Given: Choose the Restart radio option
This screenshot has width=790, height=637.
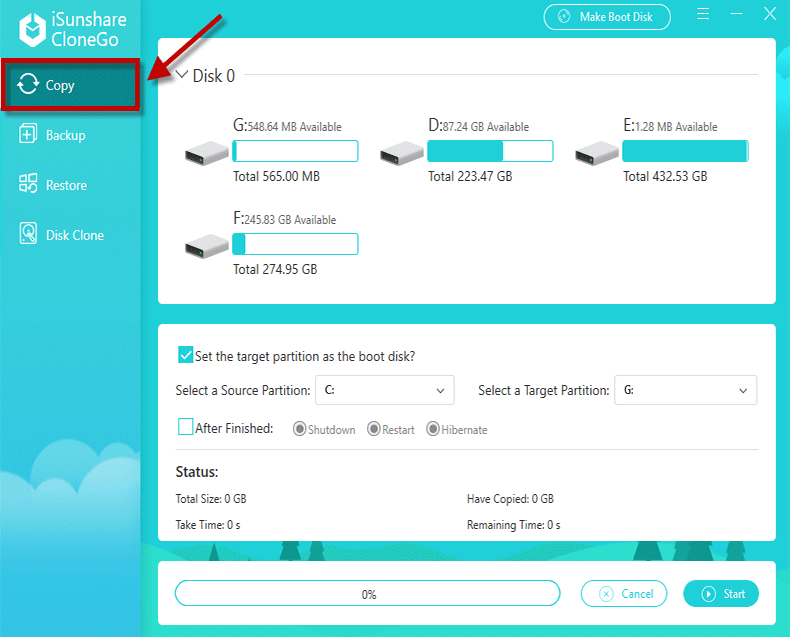Looking at the screenshot, I should [x=373, y=429].
